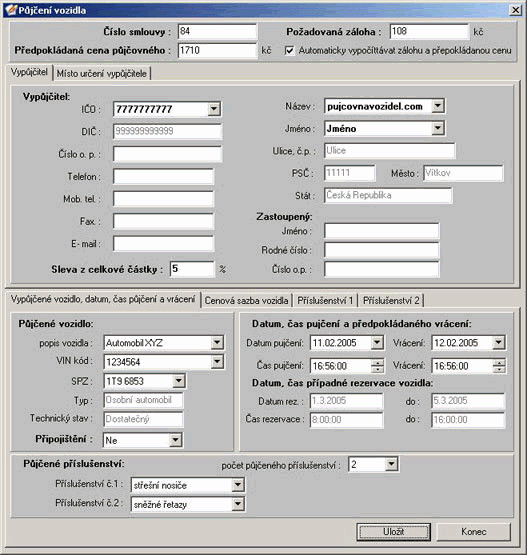This screenshot has width=527, height=555.
Task: Open the Příslušenství 1 tab
Action: [x=325, y=301]
